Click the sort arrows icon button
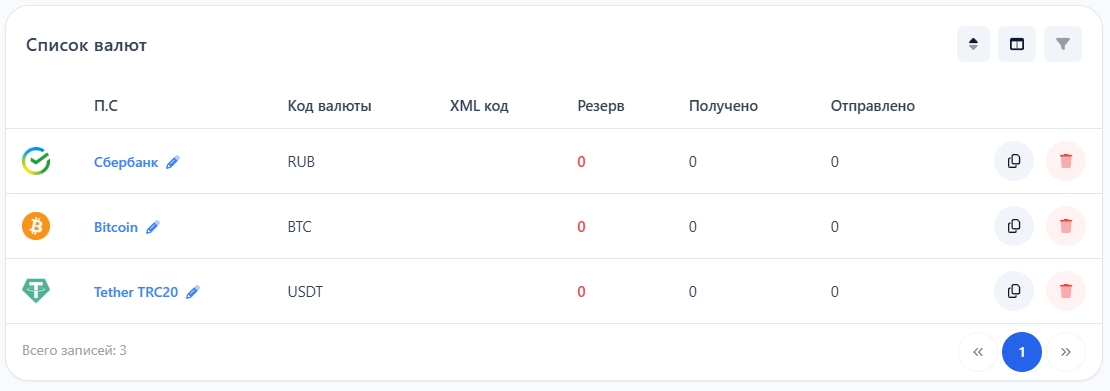The height and width of the screenshot is (391, 1110). click(973, 44)
